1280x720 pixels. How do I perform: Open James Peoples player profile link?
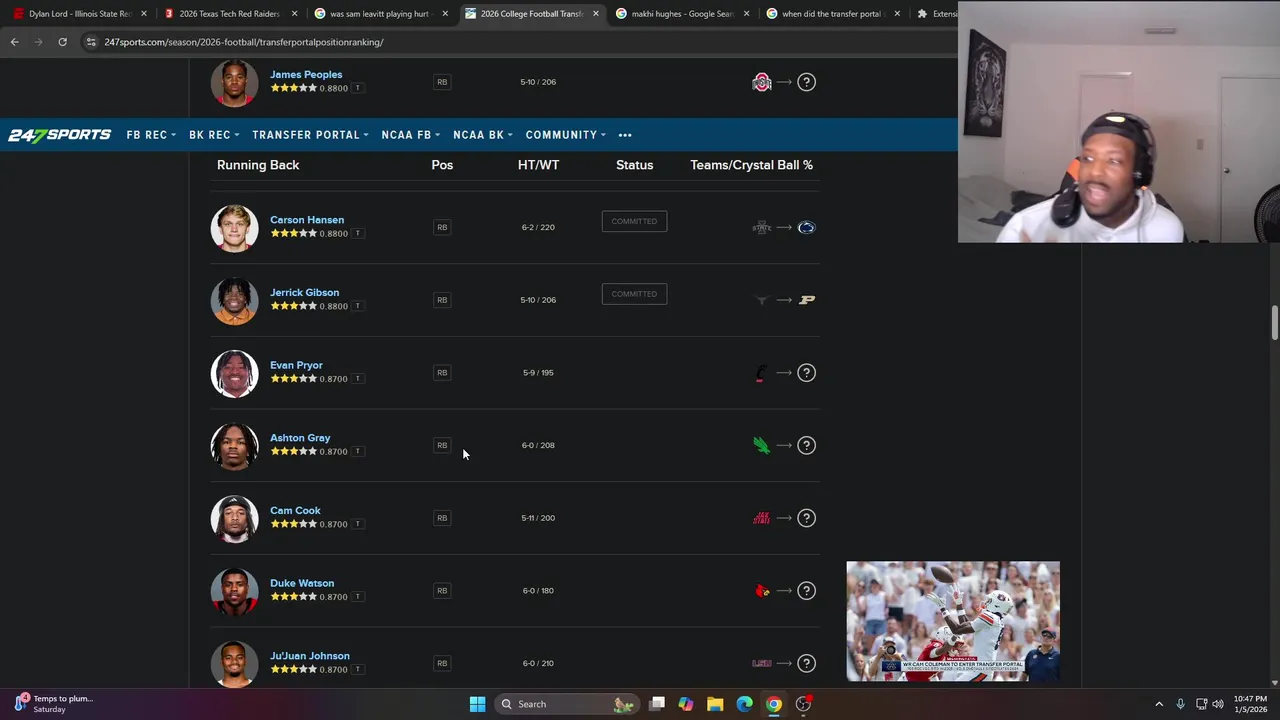pos(306,75)
